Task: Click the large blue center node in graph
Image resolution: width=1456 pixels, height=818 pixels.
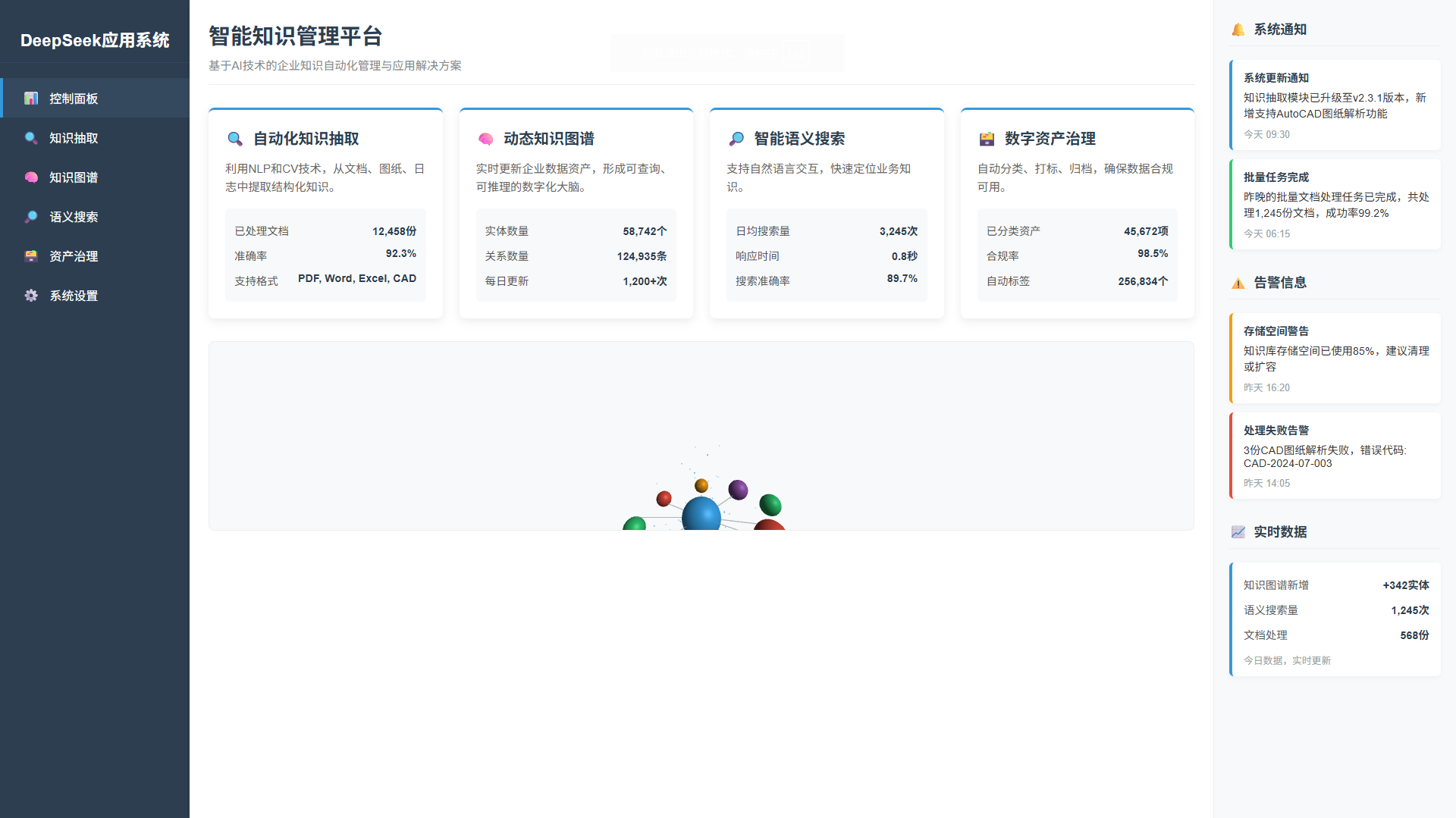Action: coord(701,514)
